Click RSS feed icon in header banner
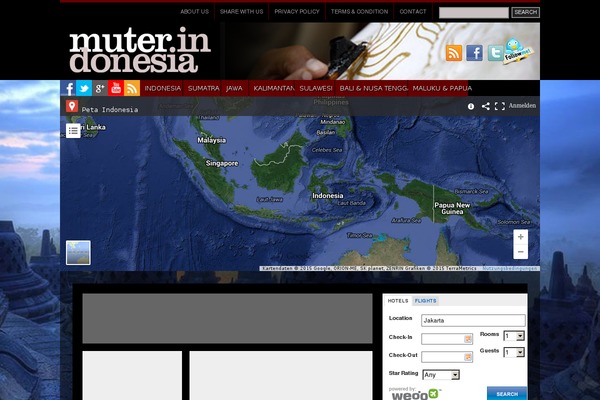Viewport: 600px width, 400px height. point(454,53)
